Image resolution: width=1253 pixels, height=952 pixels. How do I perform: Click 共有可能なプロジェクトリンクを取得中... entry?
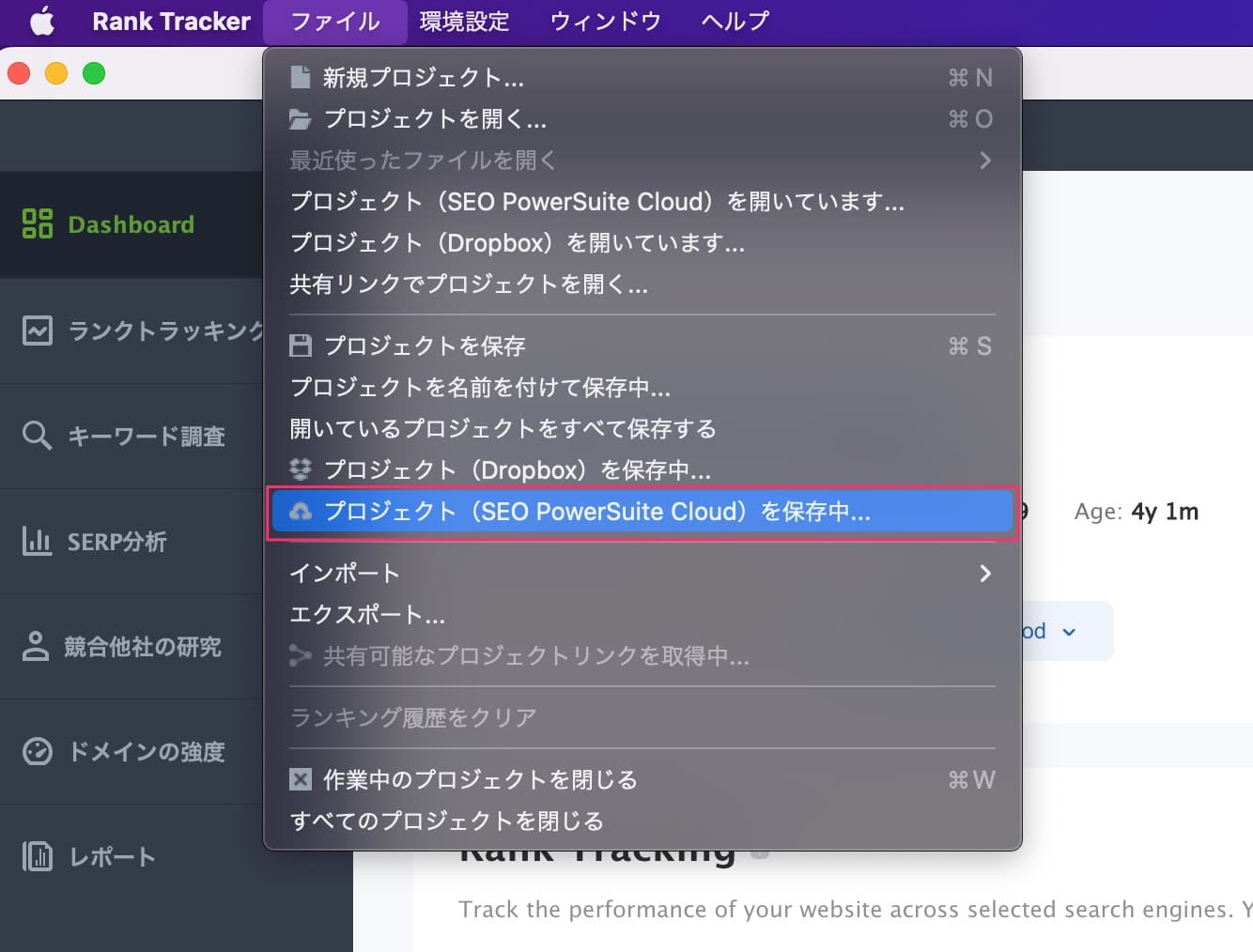(x=642, y=655)
